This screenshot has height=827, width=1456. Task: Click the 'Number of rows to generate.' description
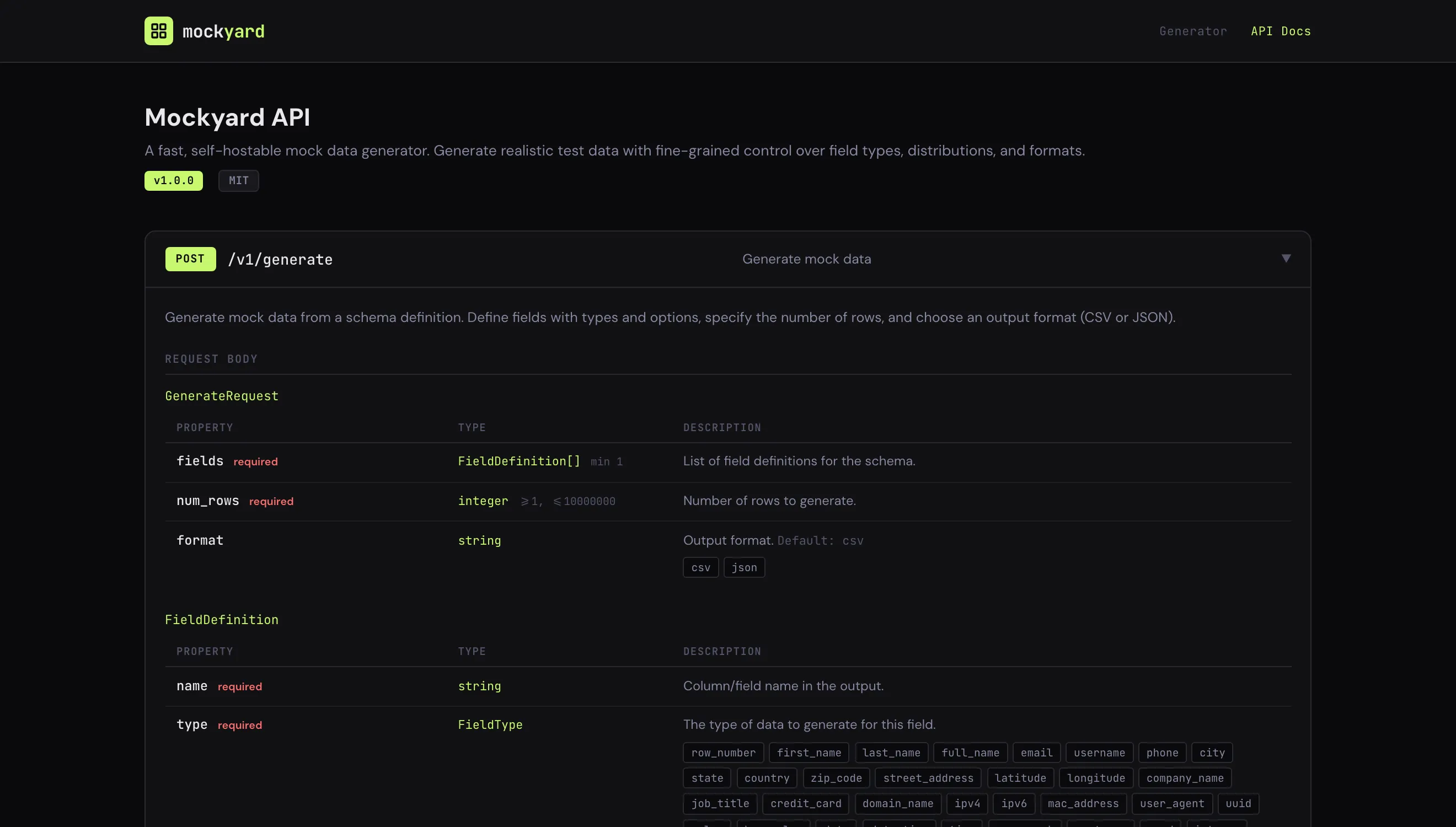[769, 501]
